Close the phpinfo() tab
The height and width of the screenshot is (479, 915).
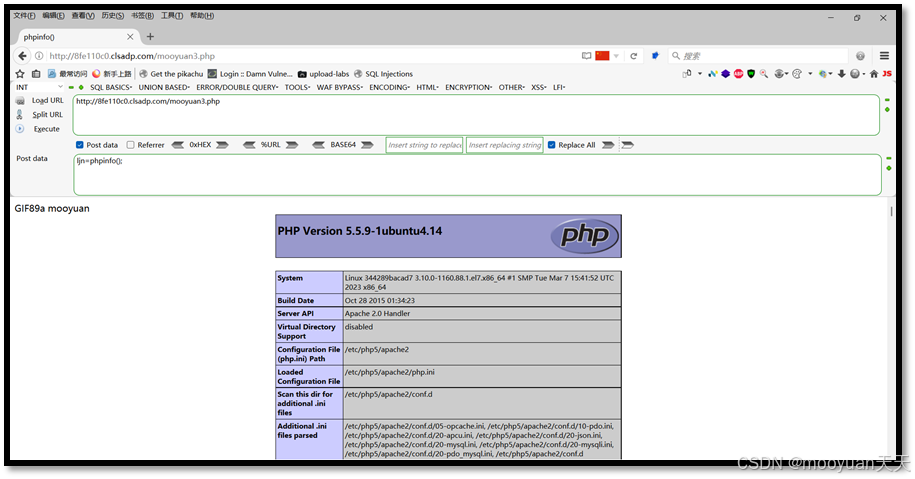click(130, 37)
